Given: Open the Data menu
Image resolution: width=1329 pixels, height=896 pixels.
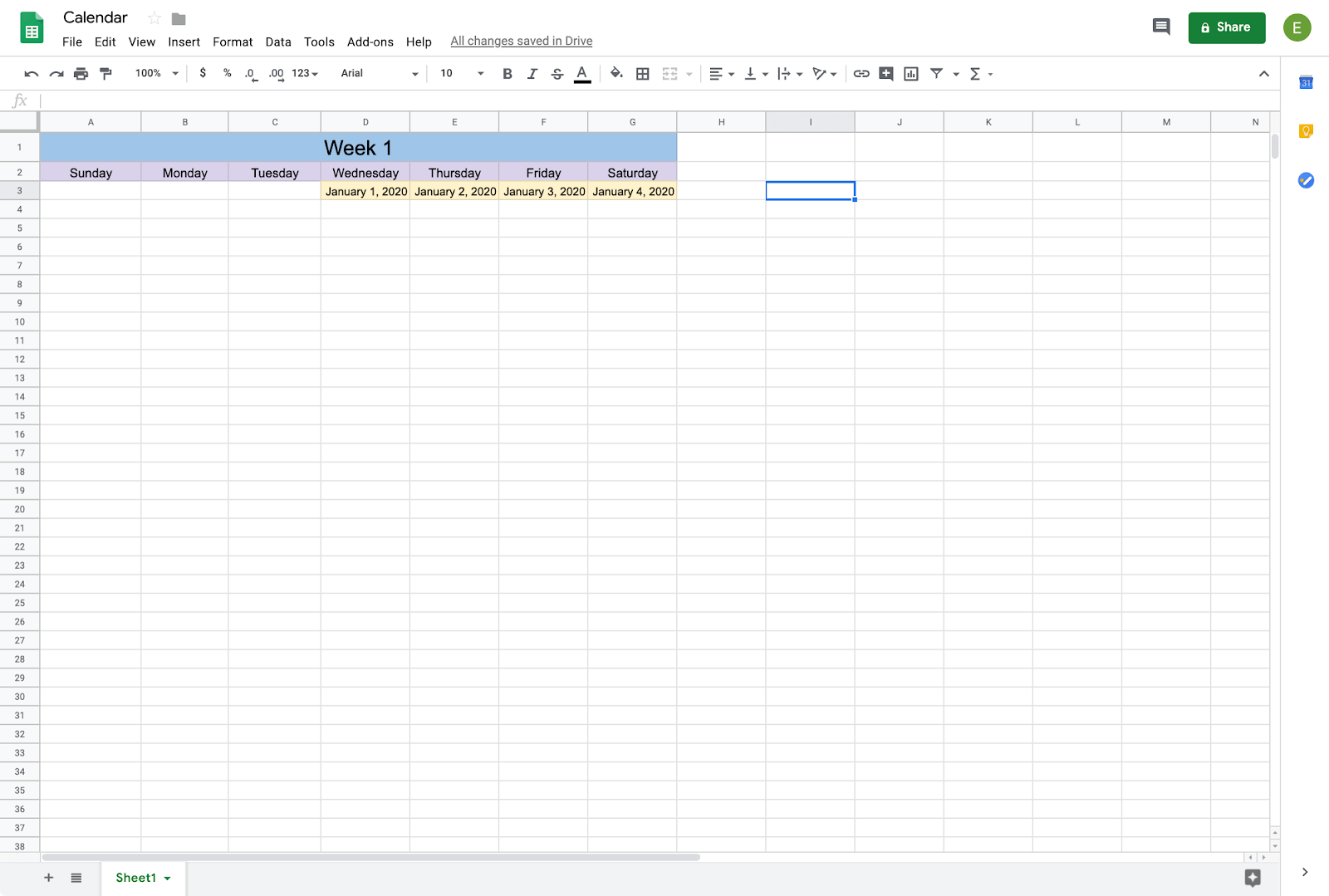Looking at the screenshot, I should click(278, 42).
